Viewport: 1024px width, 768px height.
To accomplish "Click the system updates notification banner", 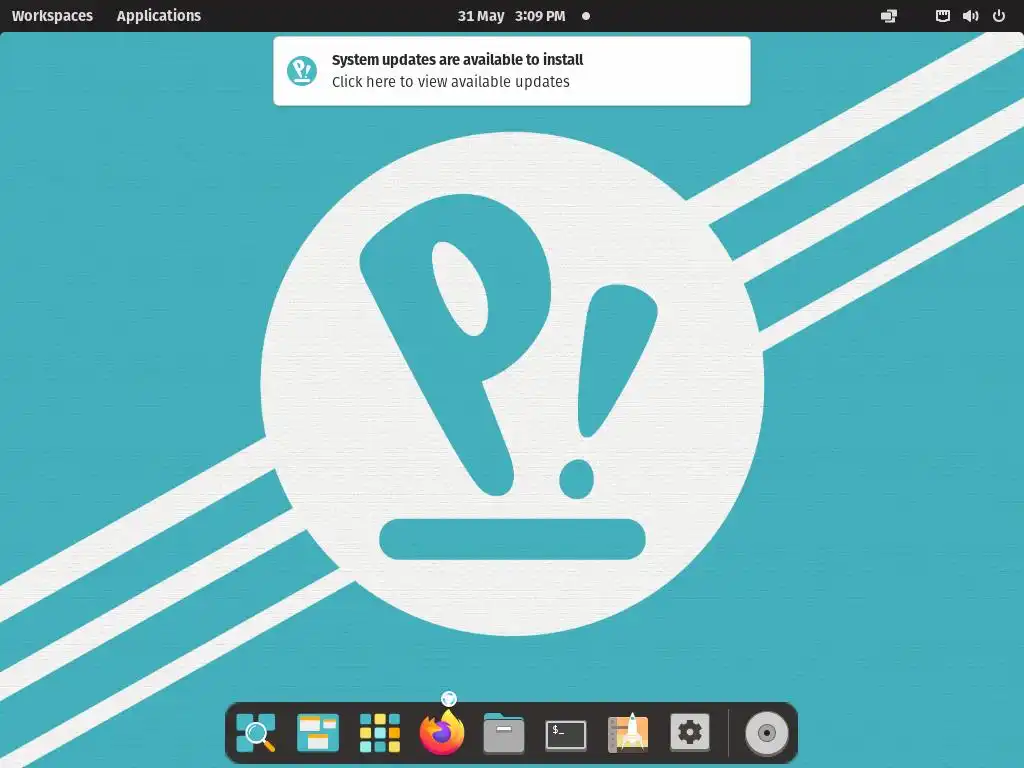I will [511, 71].
